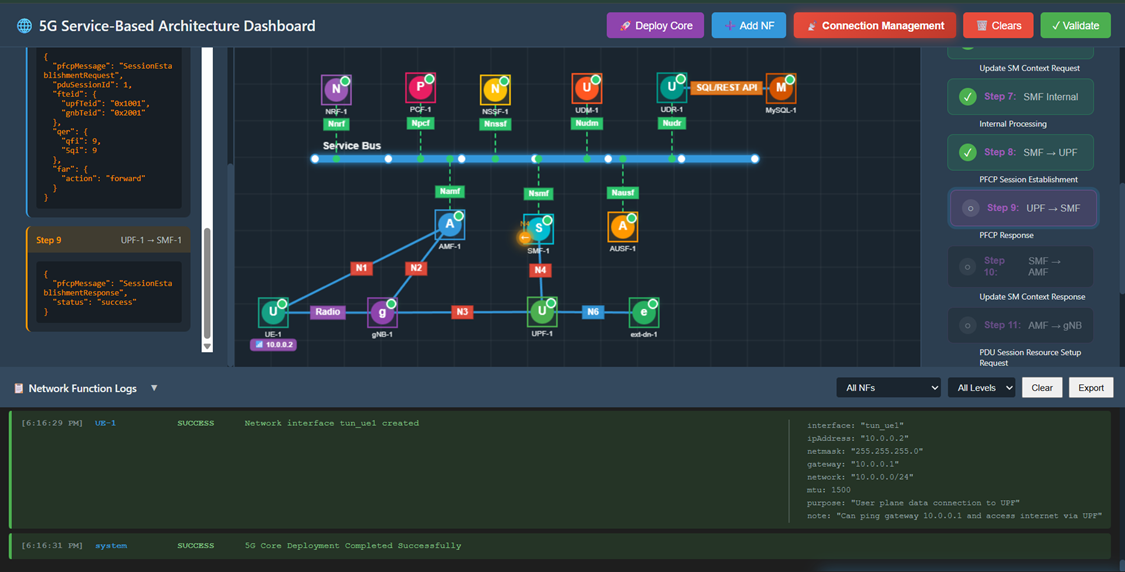Viewport: 1125px width, 572px height.
Task: Select the Step 9 UPF to SMF radio circle
Action: 969,208
